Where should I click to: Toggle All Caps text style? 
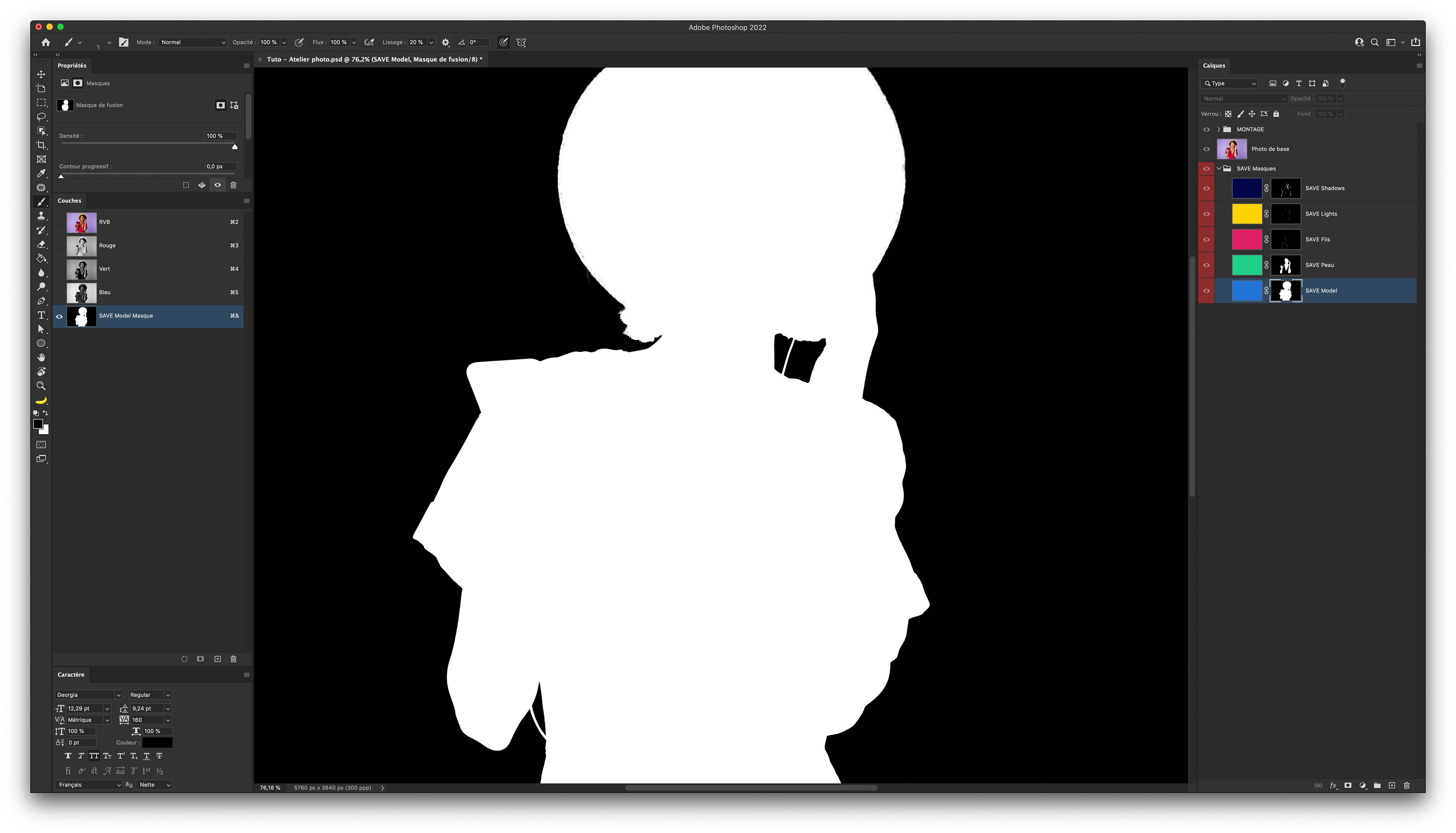point(94,756)
